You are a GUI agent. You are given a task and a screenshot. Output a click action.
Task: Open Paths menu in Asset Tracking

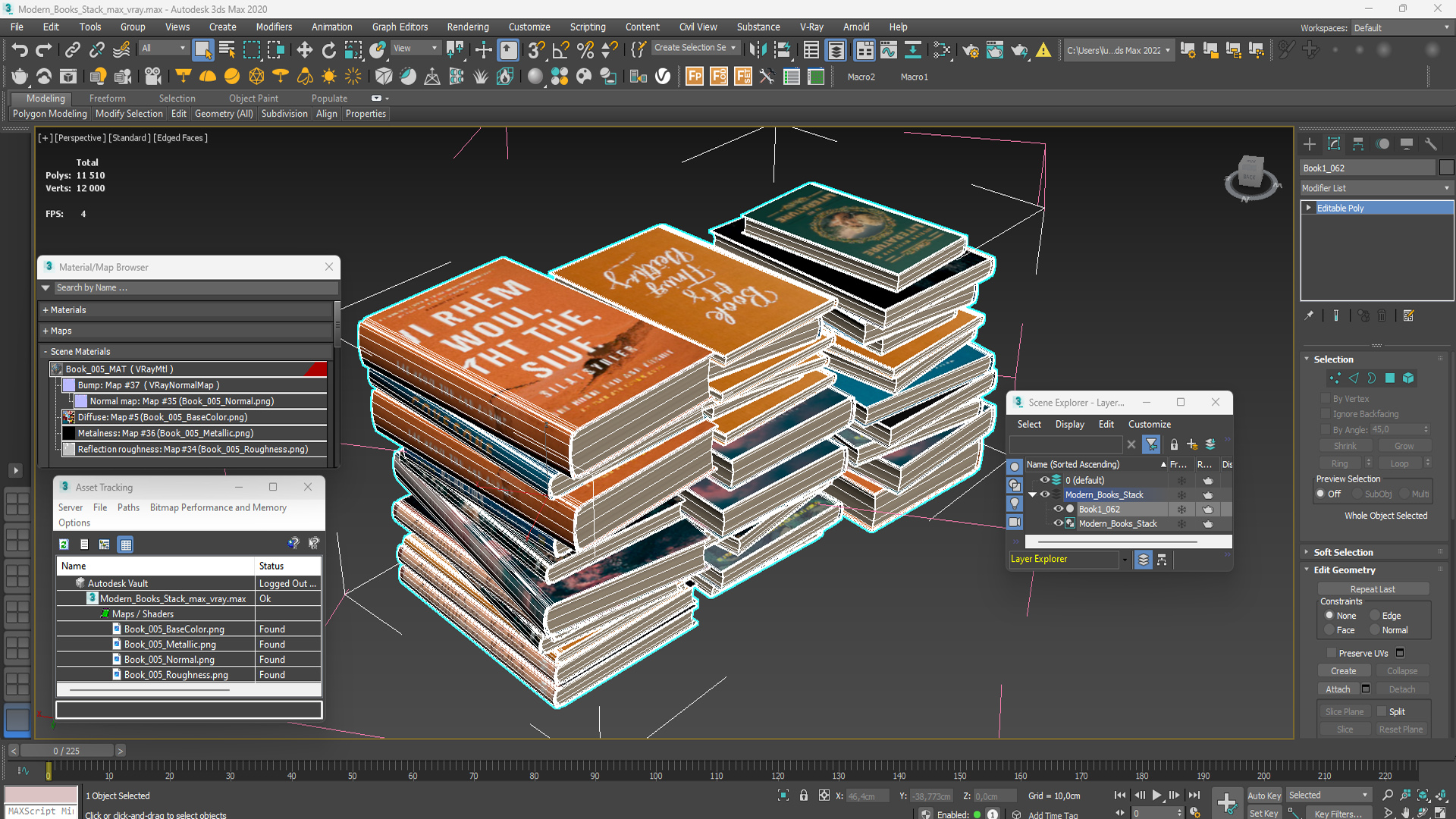point(128,507)
